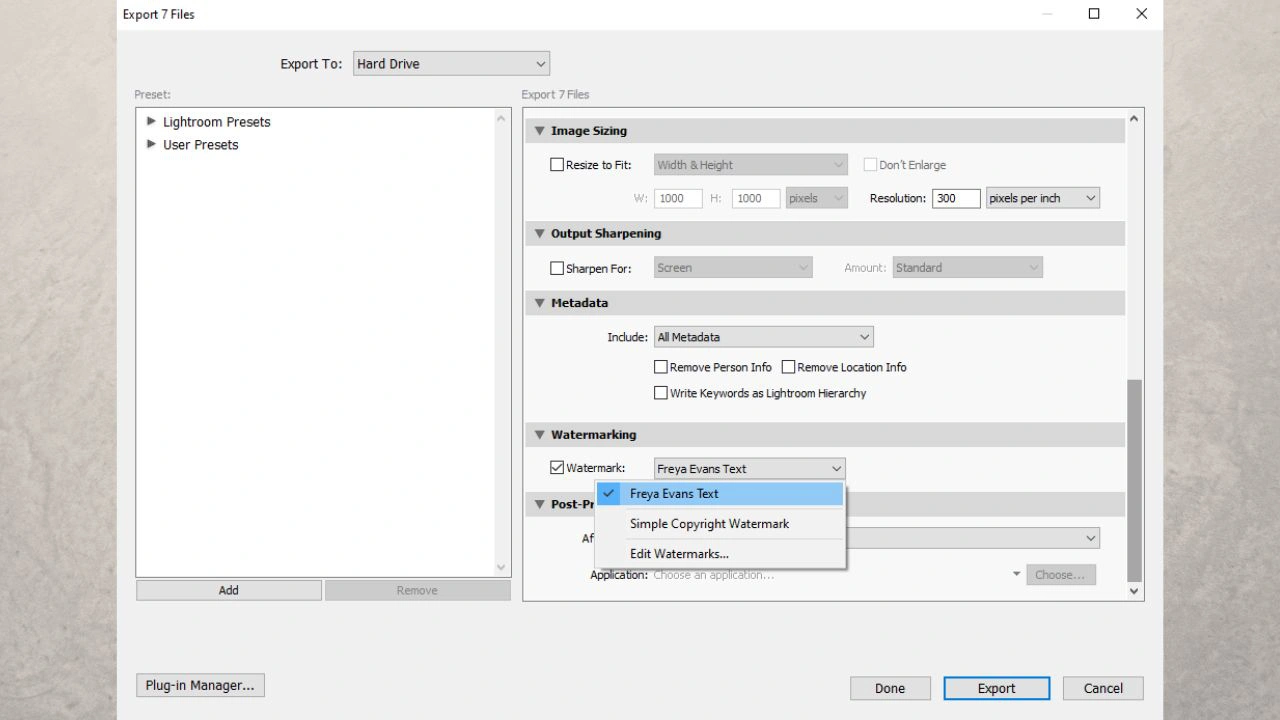Collapse the Image Sizing section
Screen dimensions: 1280x720
pos(539,131)
